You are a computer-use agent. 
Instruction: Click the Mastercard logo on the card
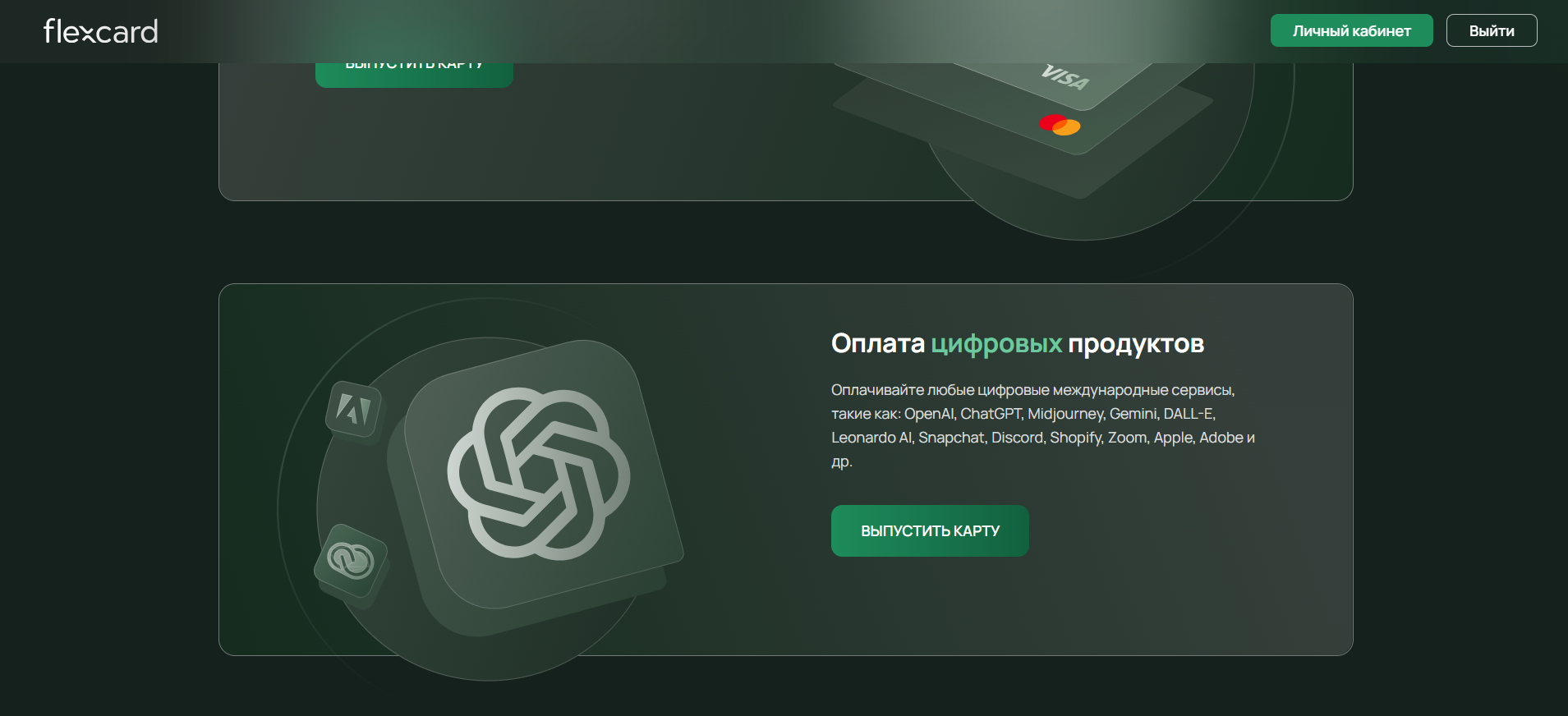coord(1060,125)
